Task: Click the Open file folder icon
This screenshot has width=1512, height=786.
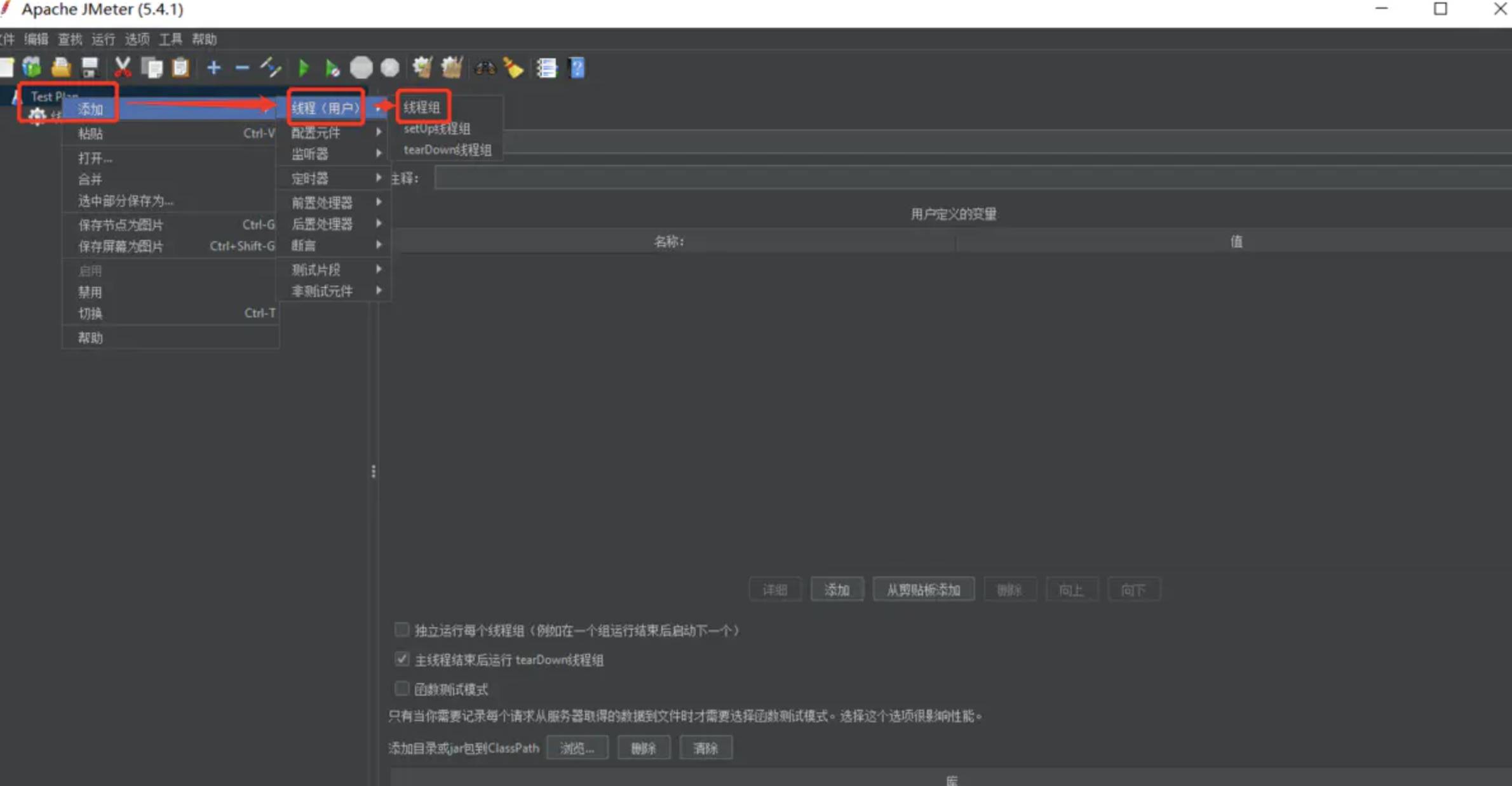Action: [61, 67]
